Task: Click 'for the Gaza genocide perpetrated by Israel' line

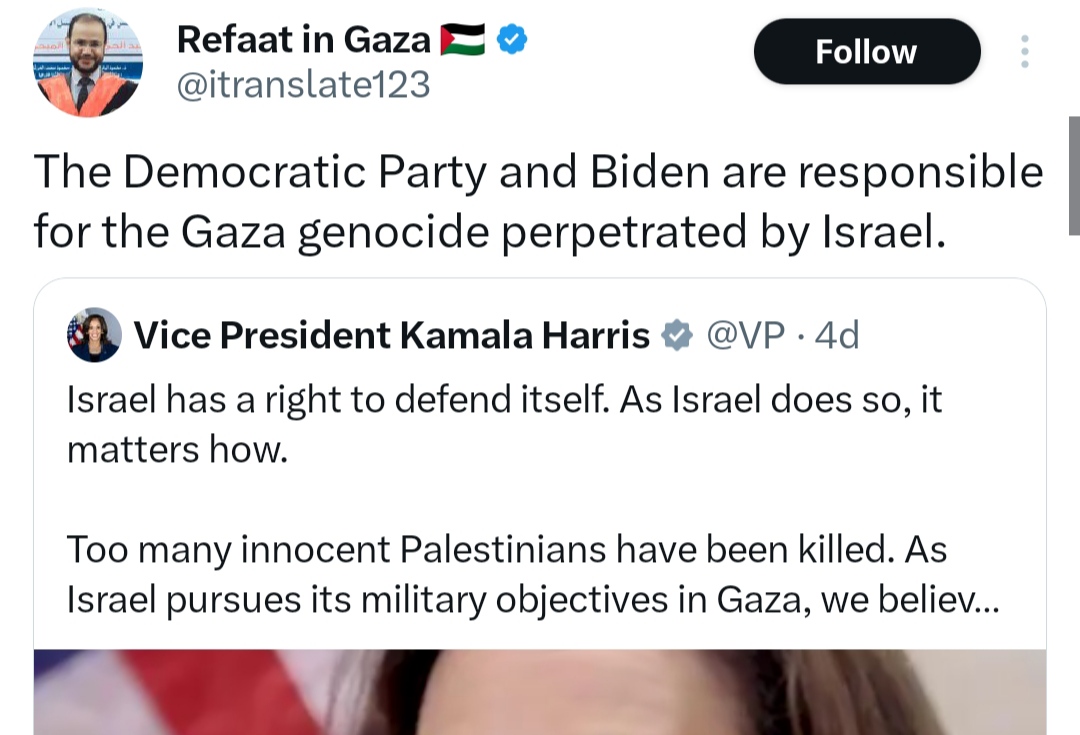Action: point(488,231)
